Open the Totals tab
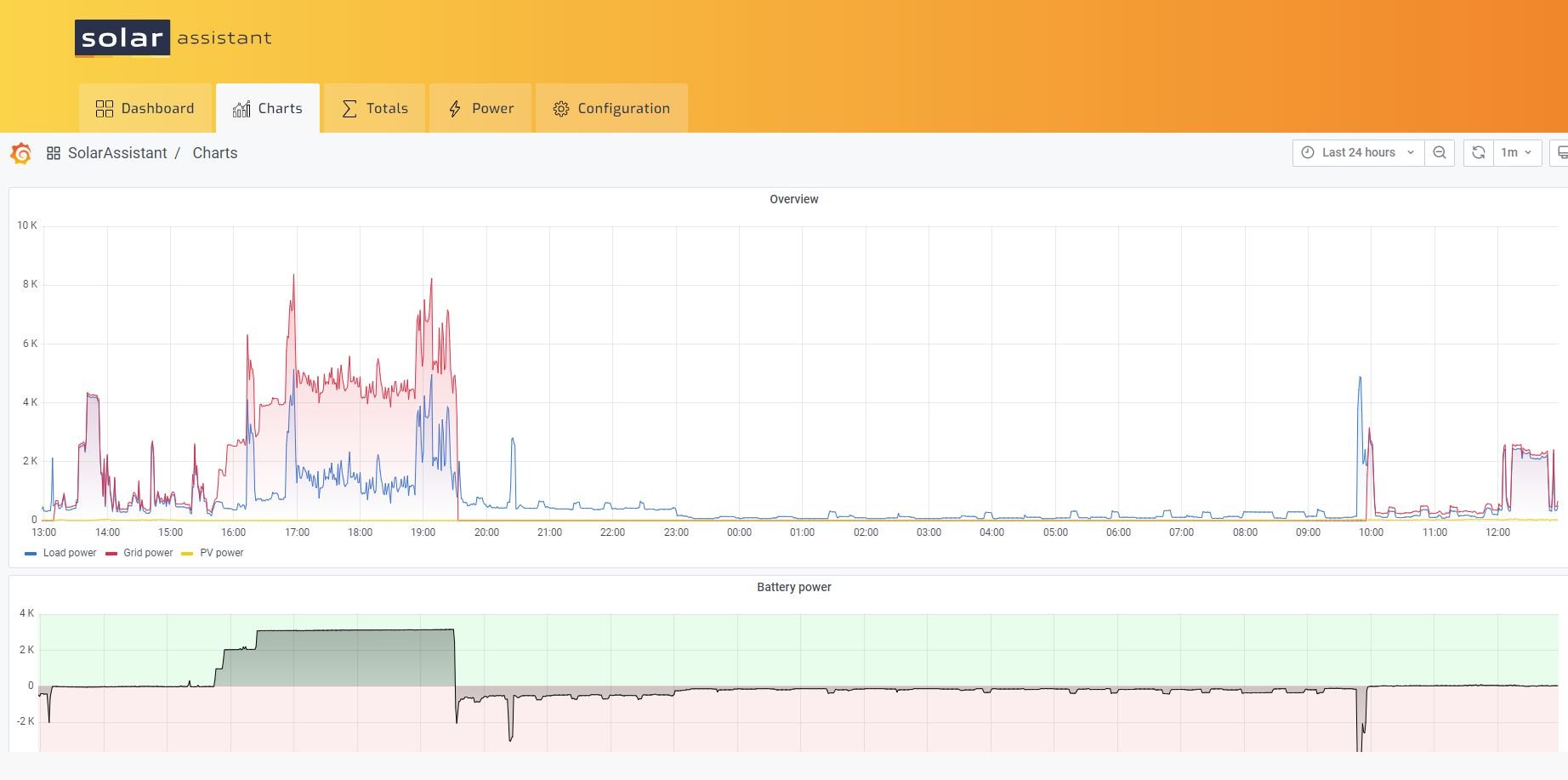 [375, 109]
